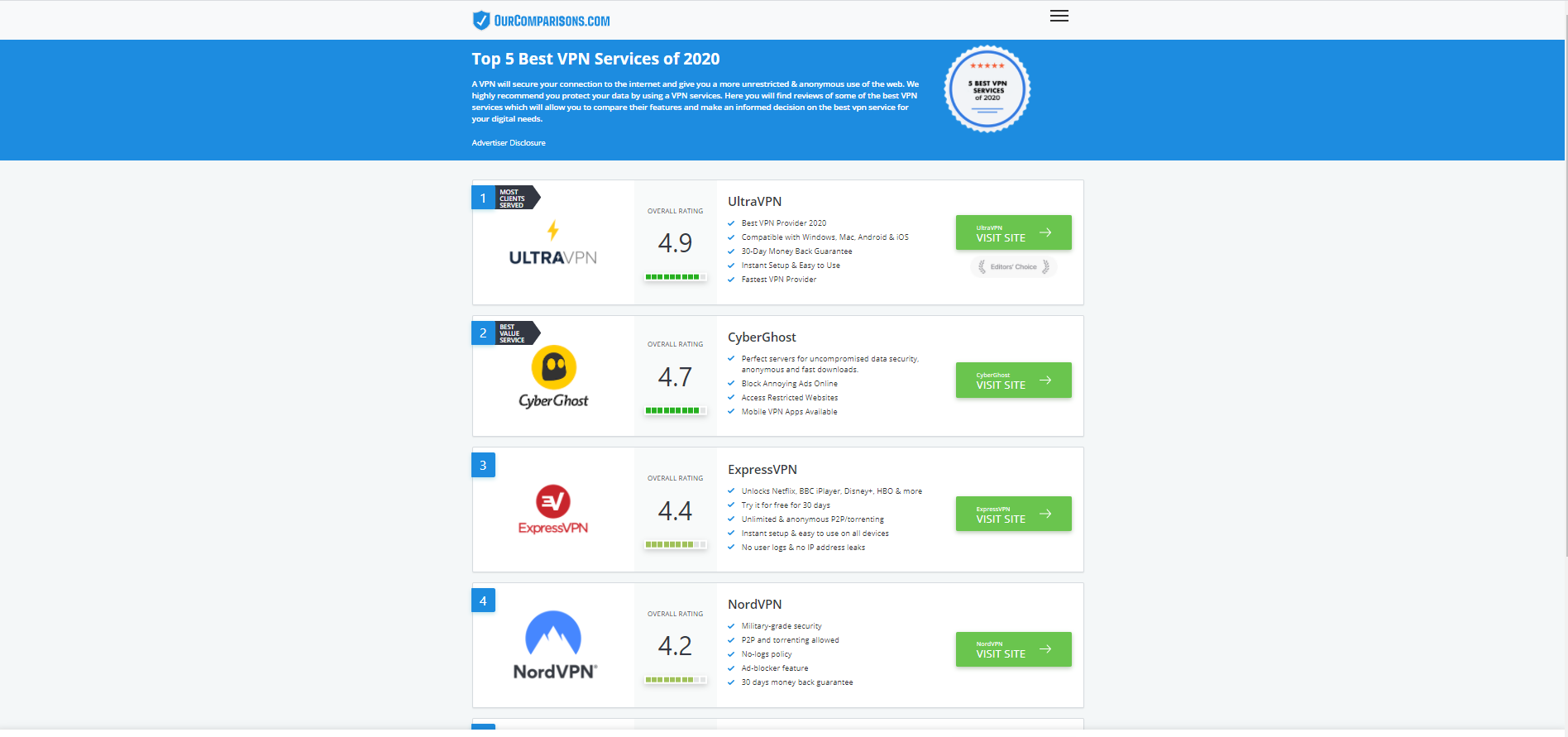Click the NordVPN title heading
Image resolution: width=1568 pixels, height=737 pixels.
pos(754,605)
